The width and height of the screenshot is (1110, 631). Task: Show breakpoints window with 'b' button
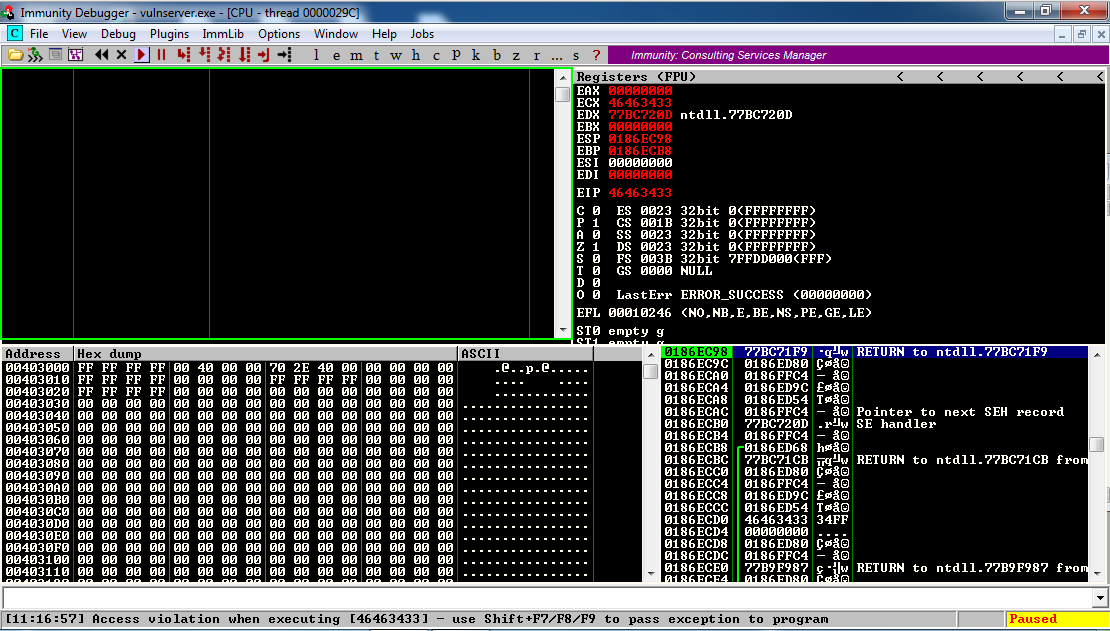pos(497,55)
